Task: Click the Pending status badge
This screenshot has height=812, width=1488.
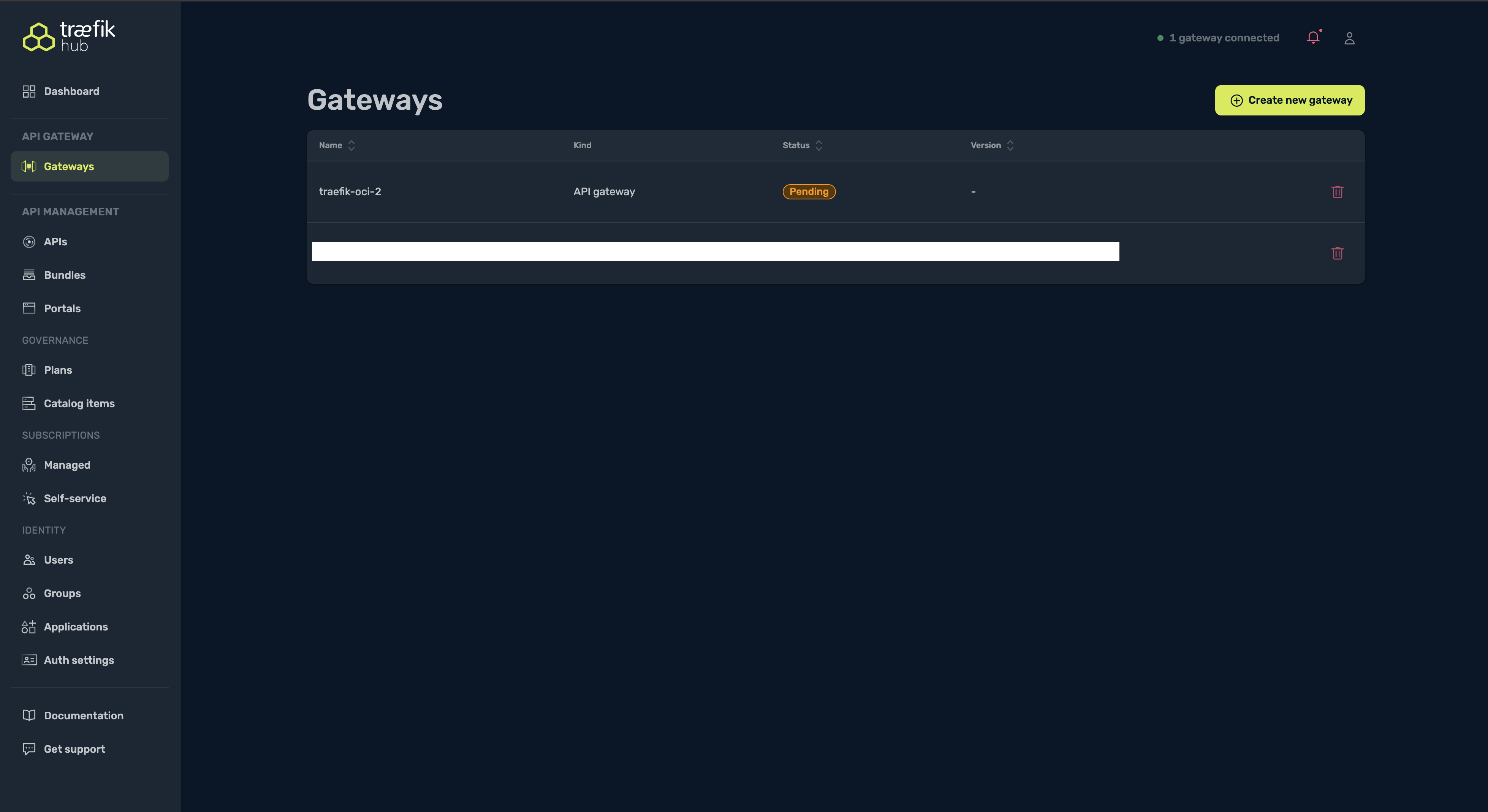Action: 809,192
